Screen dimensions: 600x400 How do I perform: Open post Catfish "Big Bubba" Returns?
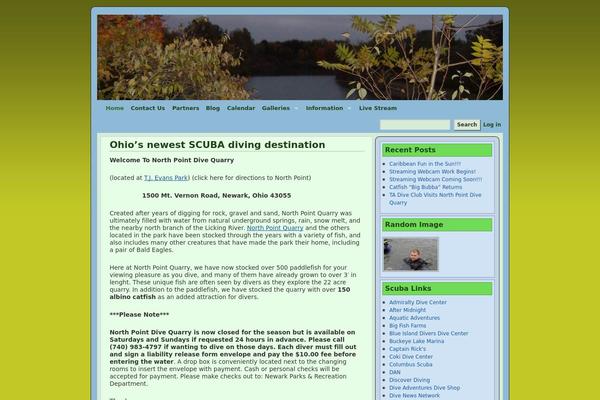click(x=426, y=187)
